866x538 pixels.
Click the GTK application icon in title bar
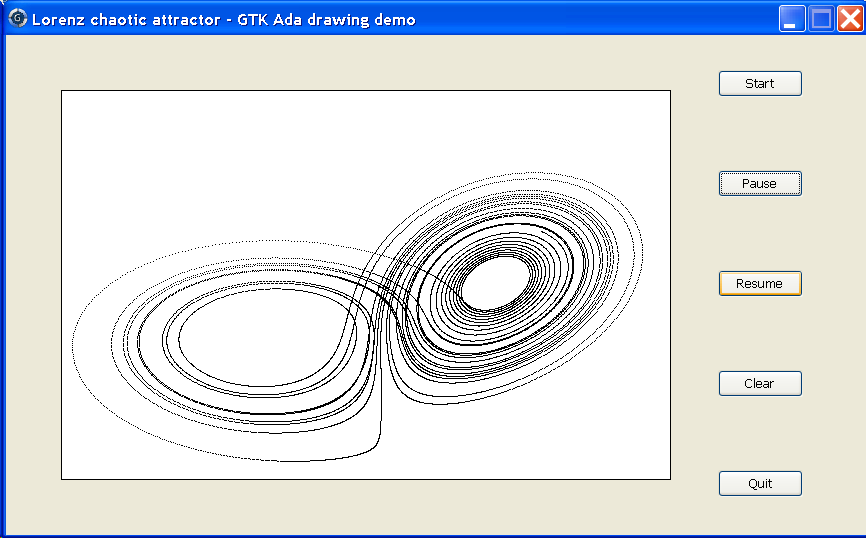tap(18, 18)
